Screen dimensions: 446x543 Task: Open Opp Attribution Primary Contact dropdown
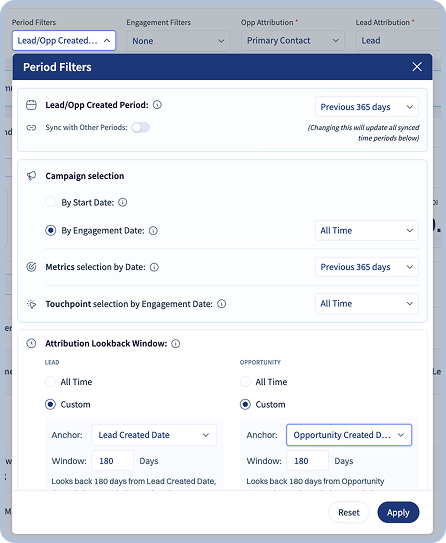click(x=293, y=41)
